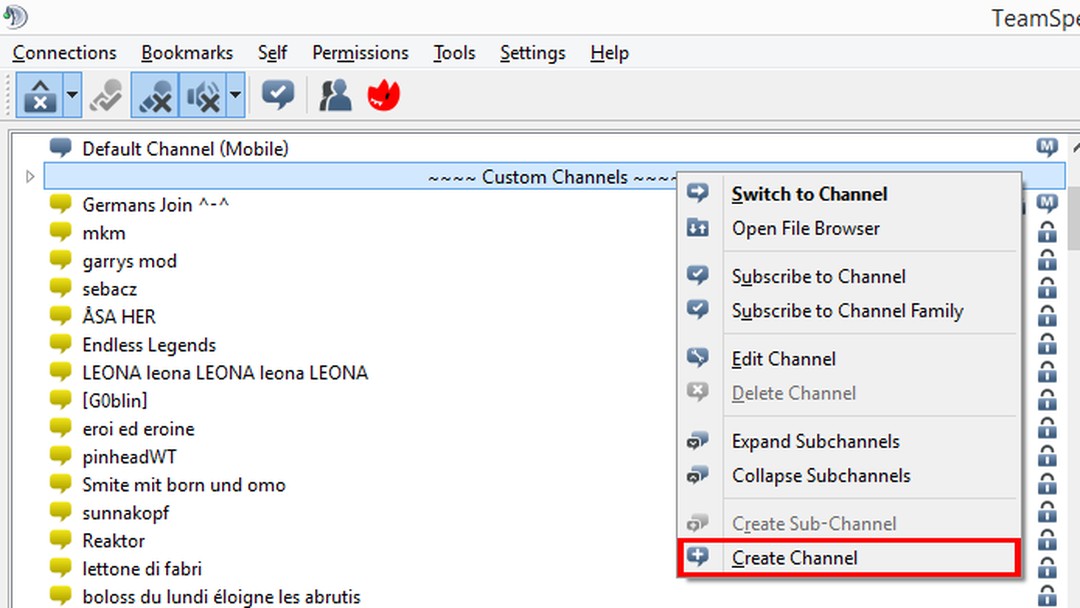Click the Contacts icon in the toolbar
Image resolution: width=1080 pixels, height=608 pixels.
[336, 95]
